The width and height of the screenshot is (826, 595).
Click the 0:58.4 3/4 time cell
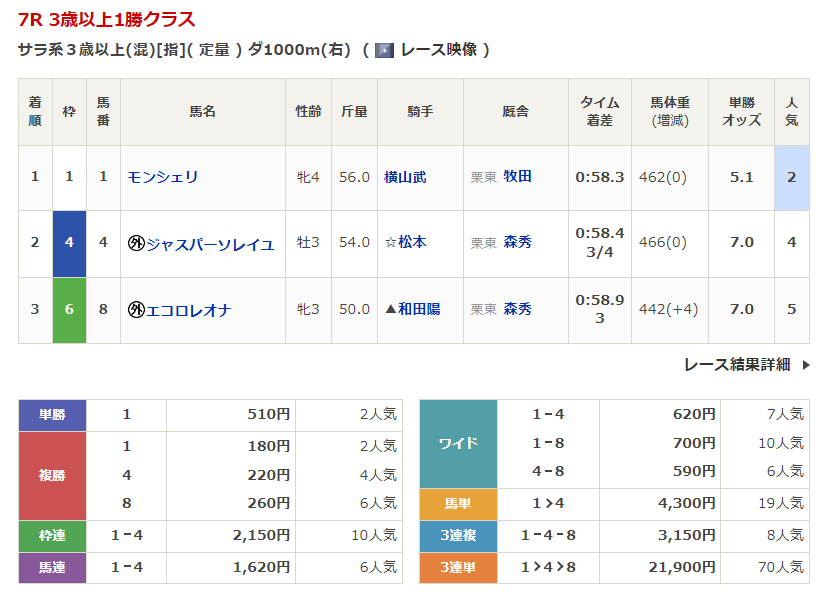click(x=600, y=243)
